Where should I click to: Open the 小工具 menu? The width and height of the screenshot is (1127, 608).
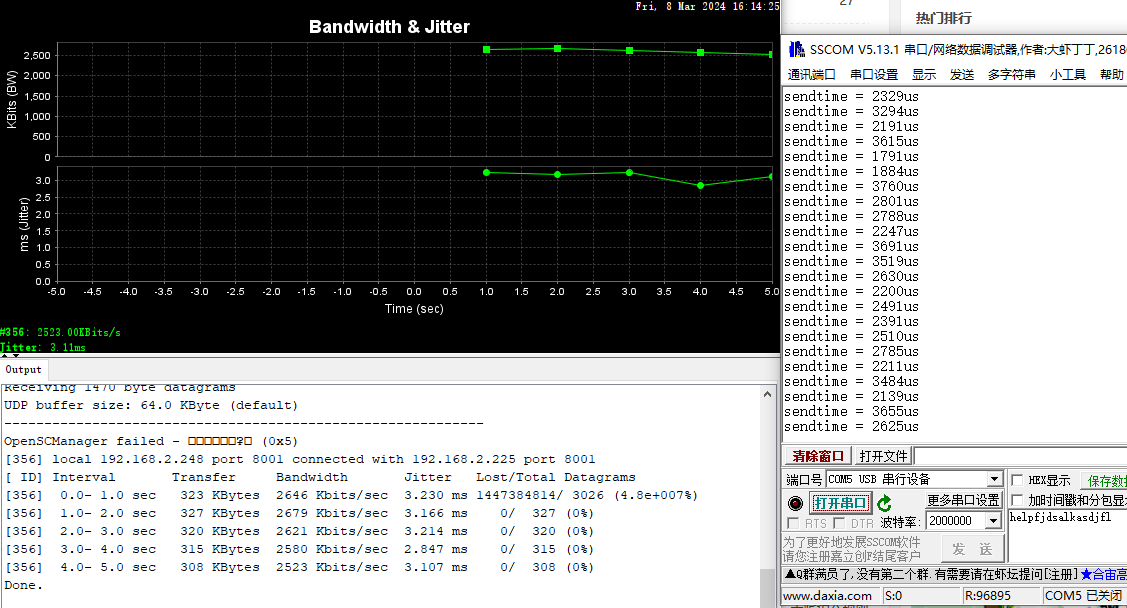tap(1067, 75)
